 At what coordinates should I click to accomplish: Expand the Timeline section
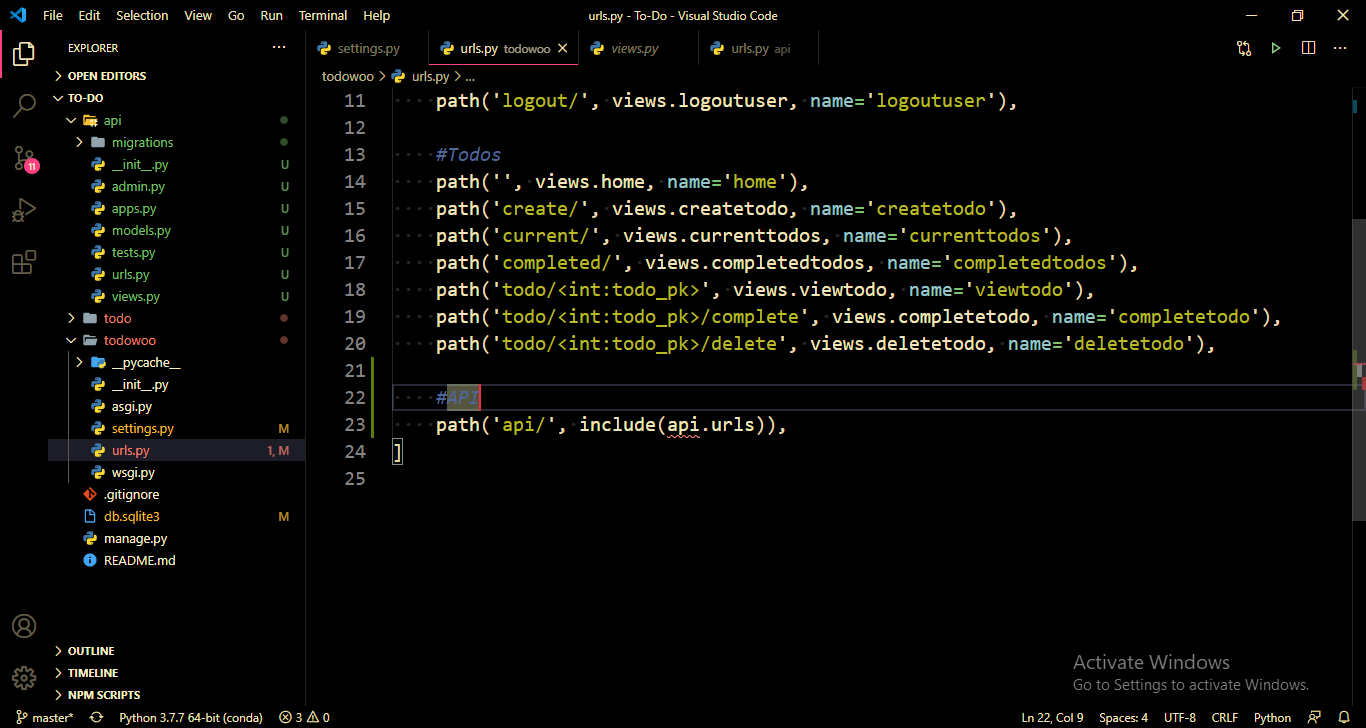(x=176, y=673)
